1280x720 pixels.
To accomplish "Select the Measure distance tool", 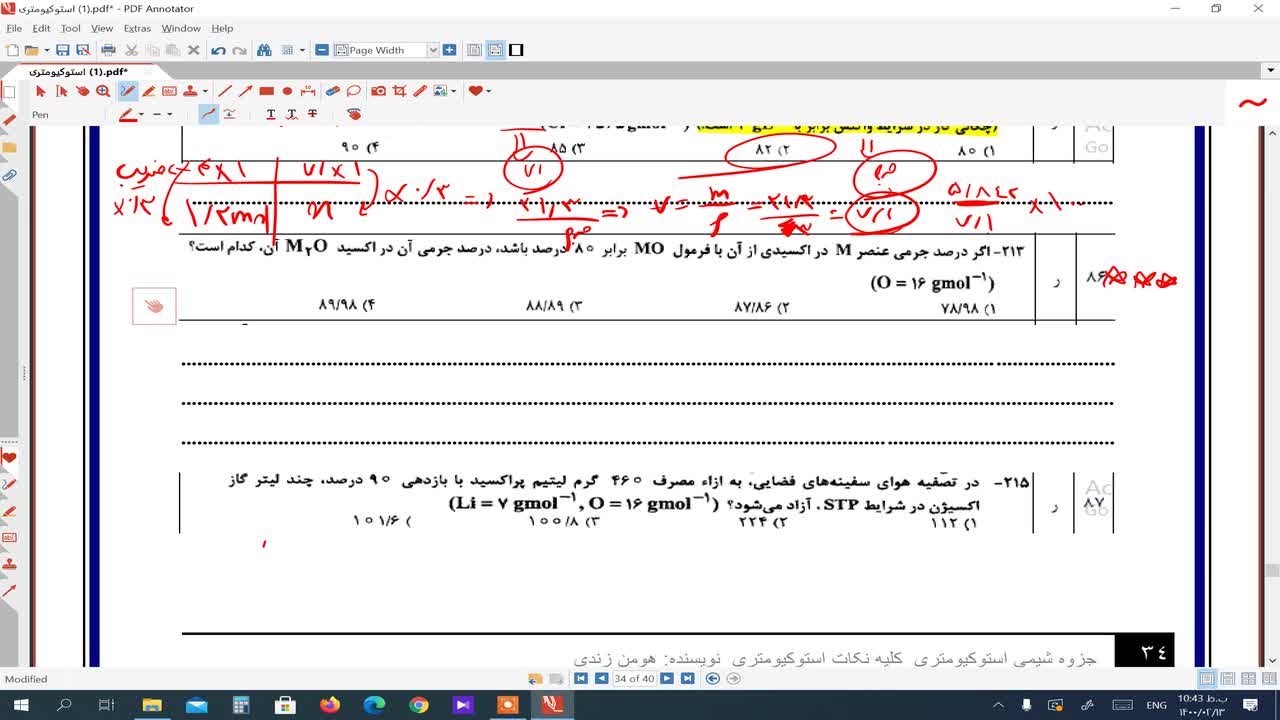I will 308,91.
